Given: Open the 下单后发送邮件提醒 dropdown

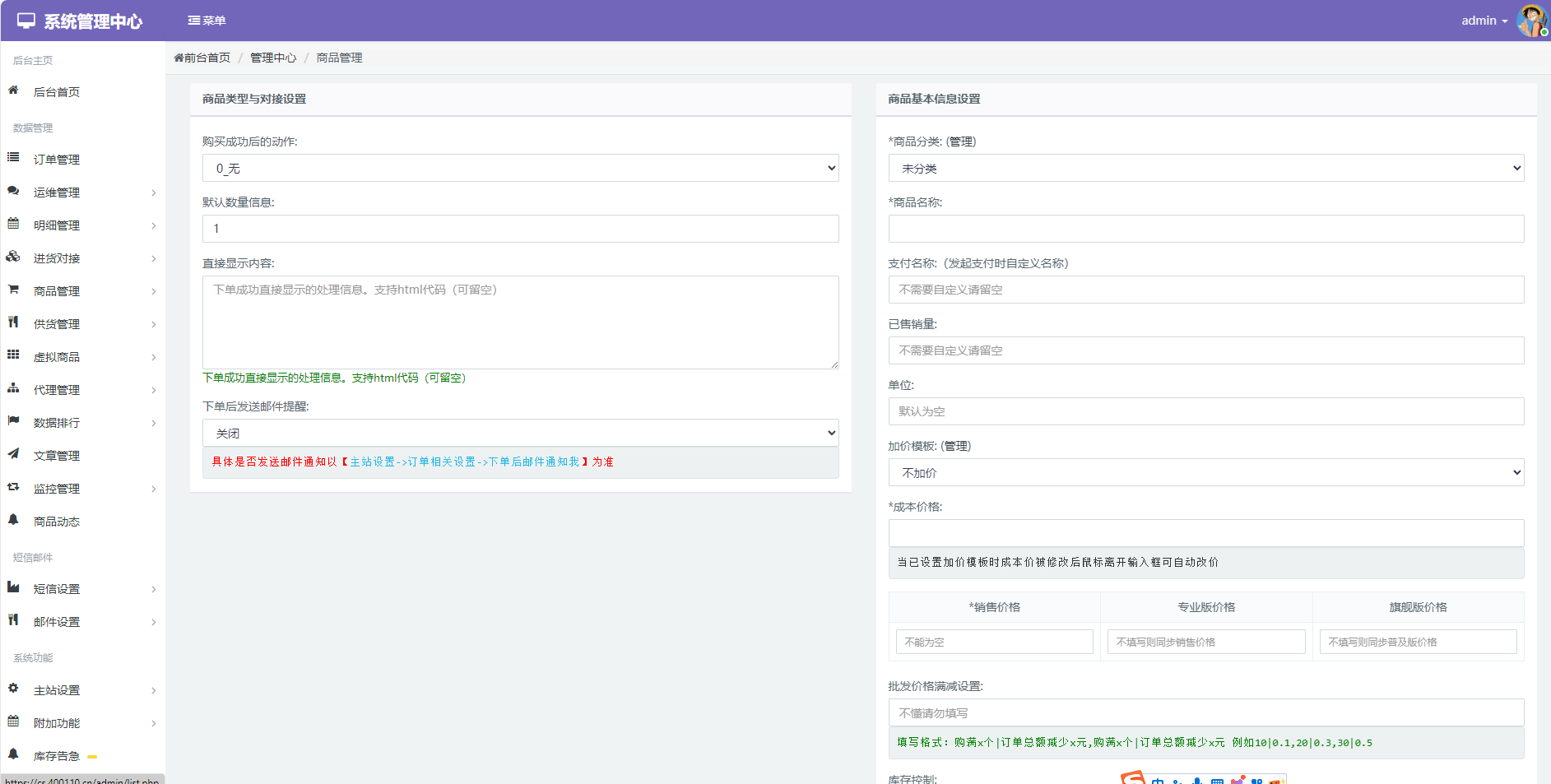Looking at the screenshot, I should (x=520, y=433).
